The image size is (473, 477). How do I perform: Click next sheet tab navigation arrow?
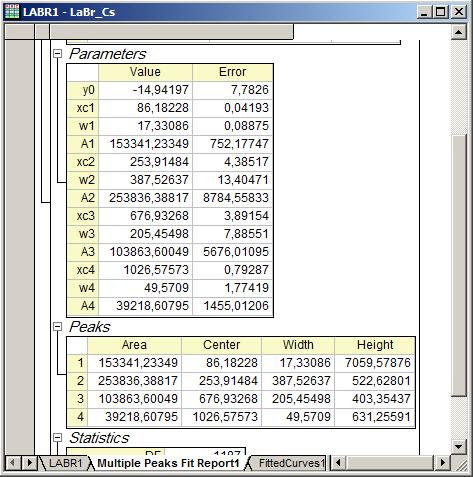[29, 463]
